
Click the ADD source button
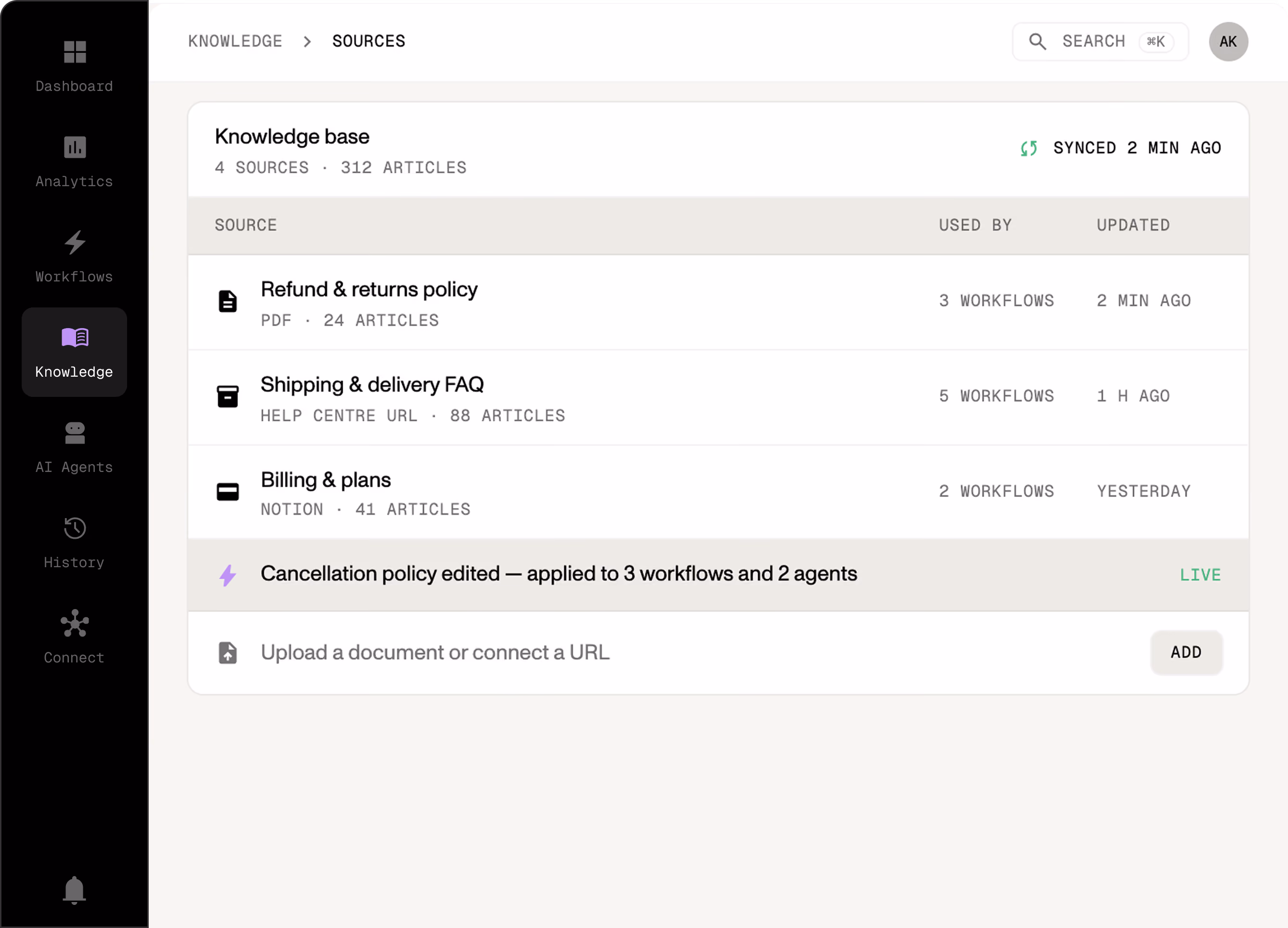coord(1186,652)
